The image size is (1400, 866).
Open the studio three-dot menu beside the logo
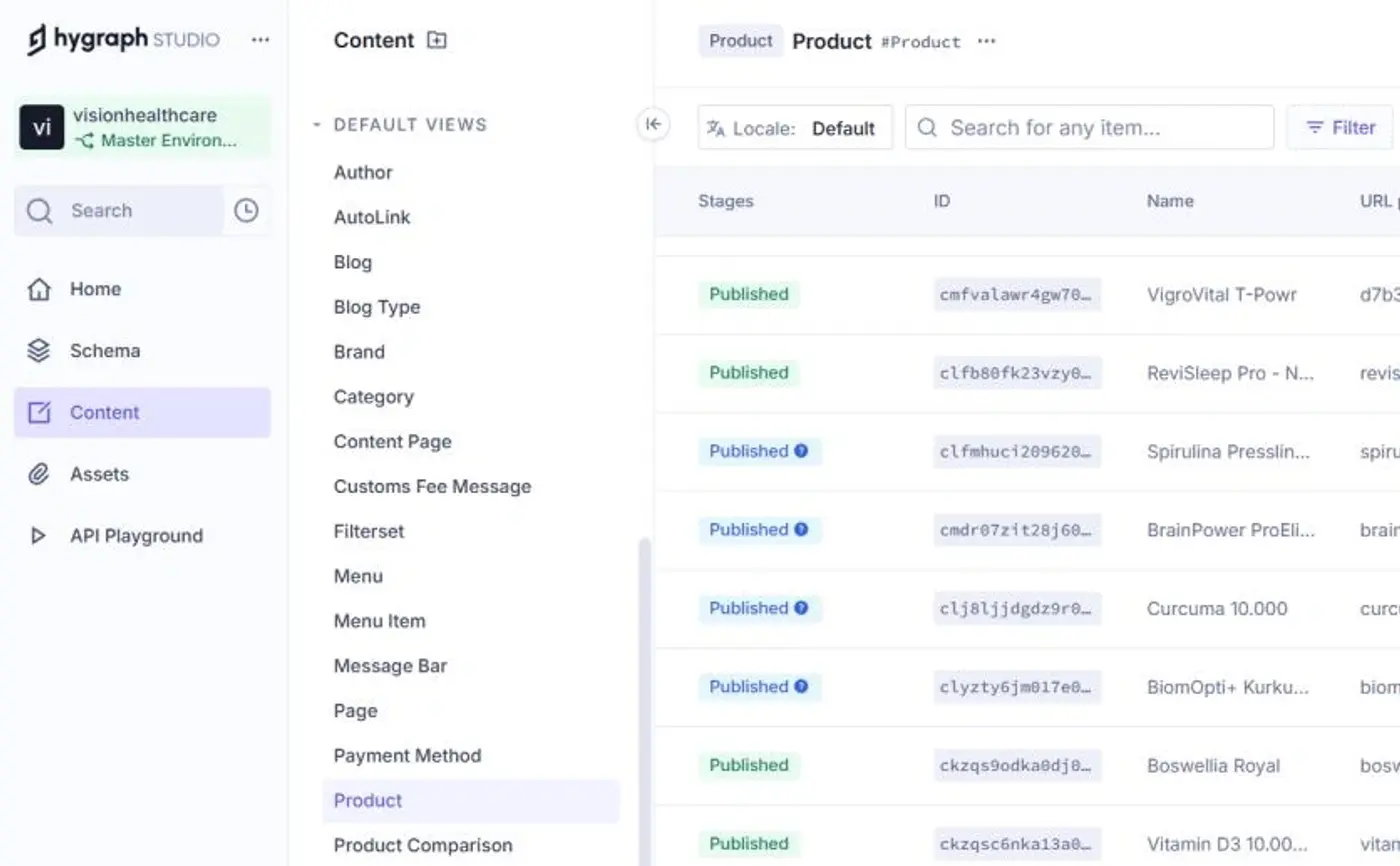[260, 40]
